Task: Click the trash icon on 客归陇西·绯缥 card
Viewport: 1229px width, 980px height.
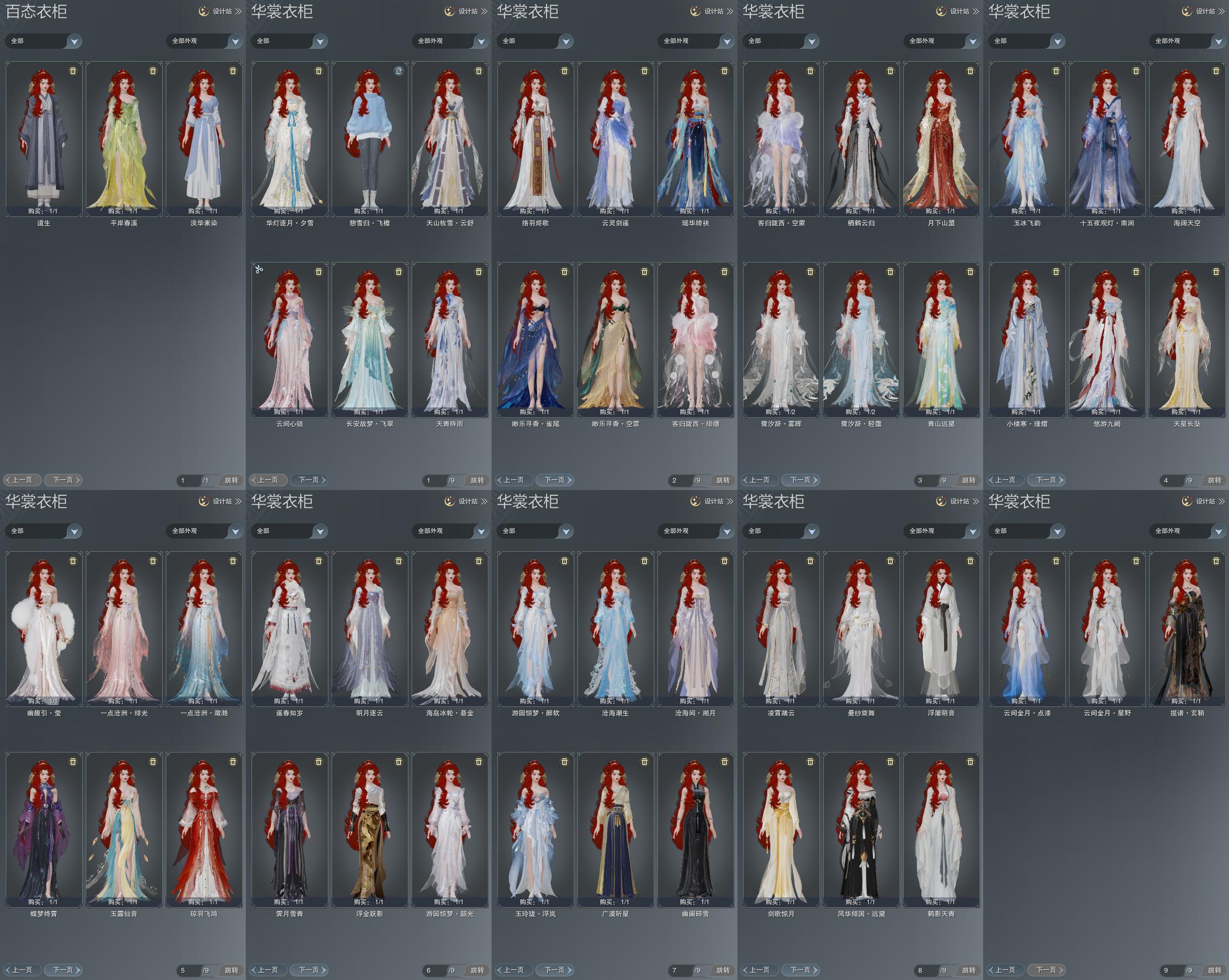Action: click(x=724, y=271)
